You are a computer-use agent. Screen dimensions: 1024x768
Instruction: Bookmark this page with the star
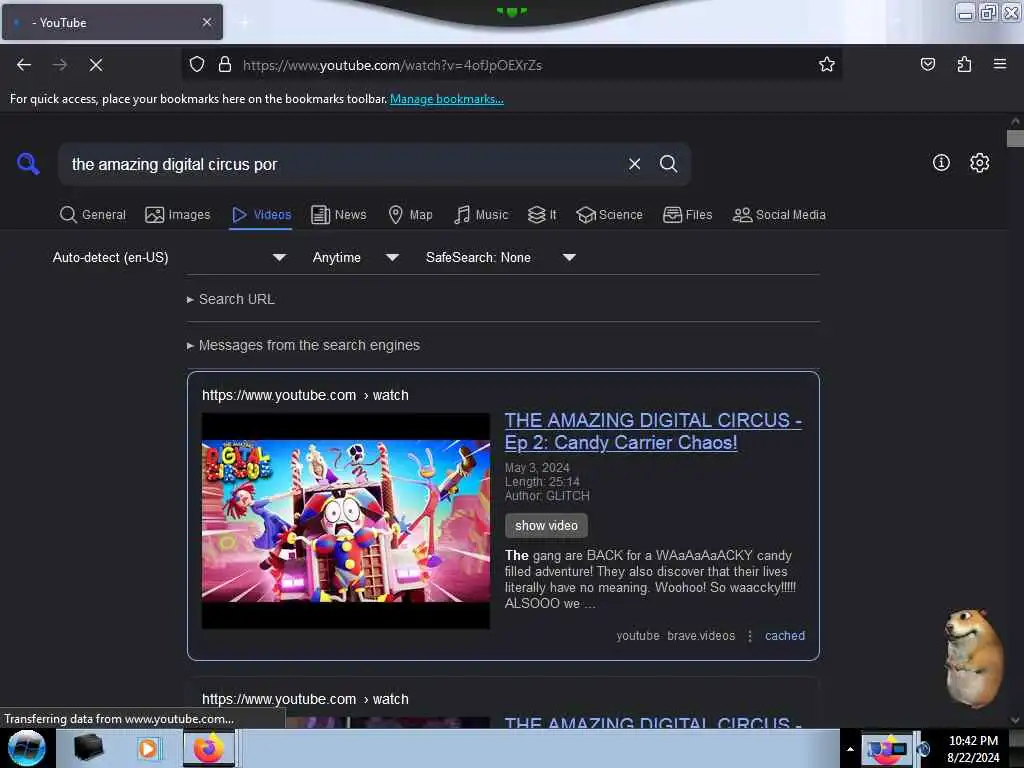(x=827, y=65)
